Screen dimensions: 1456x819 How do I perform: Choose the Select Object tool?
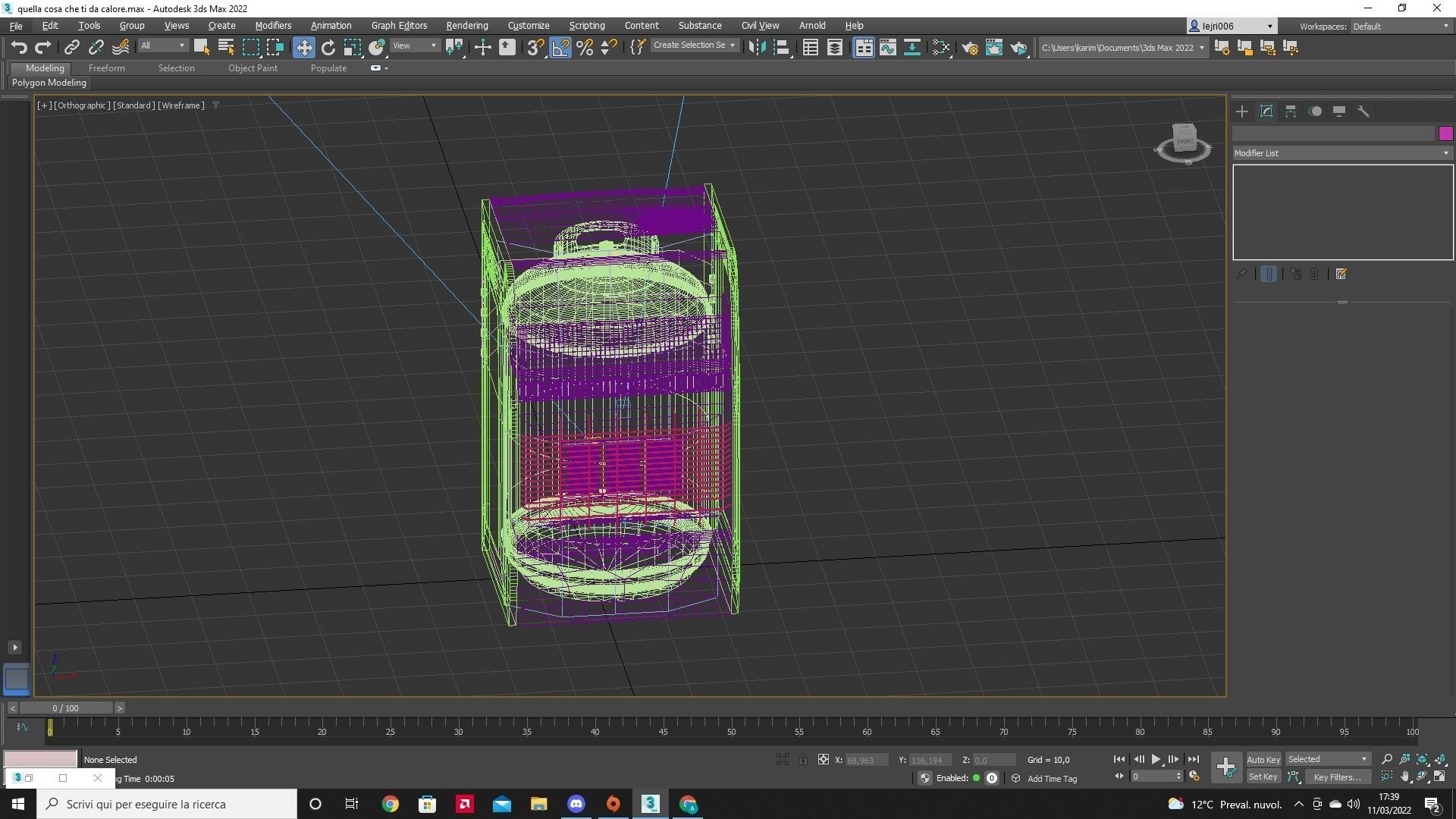(x=201, y=48)
